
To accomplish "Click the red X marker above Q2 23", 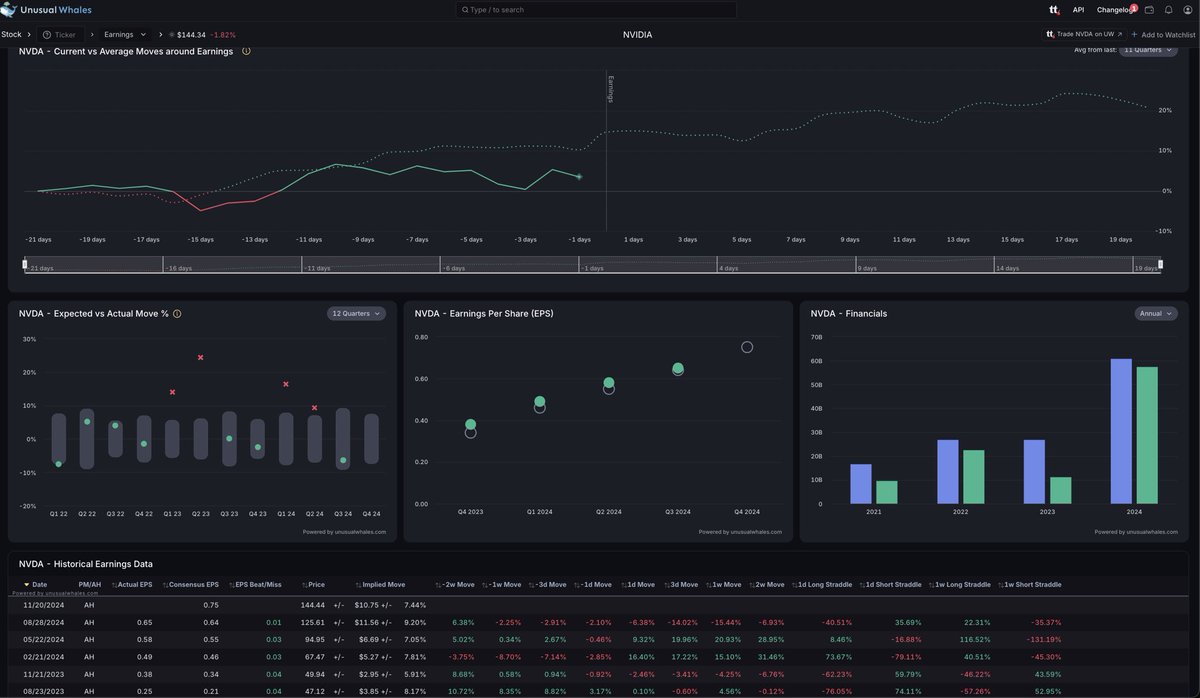I will pos(201,357).
